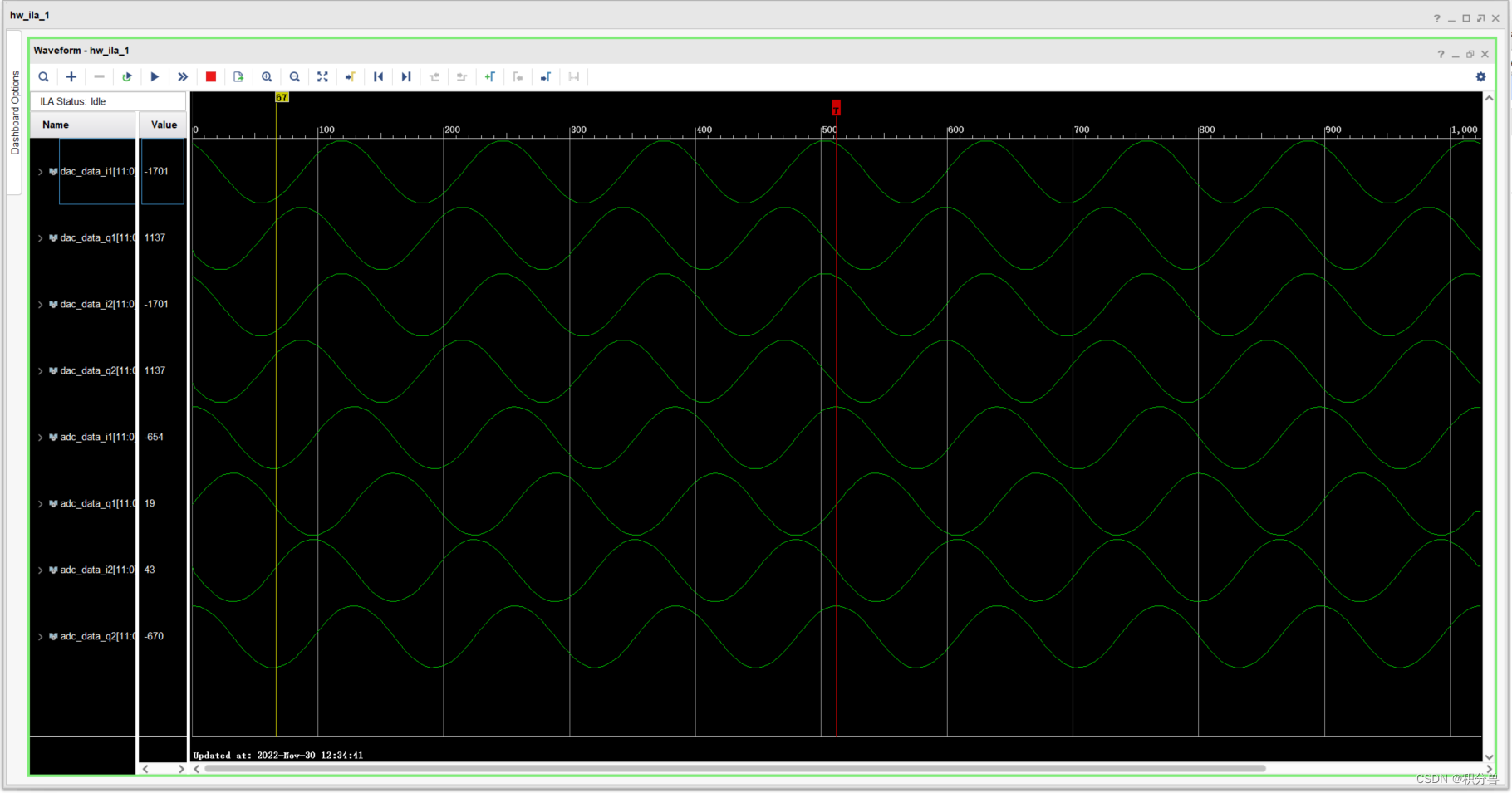Add a signal with the plus icon
1512x793 pixels.
pyautogui.click(x=71, y=76)
